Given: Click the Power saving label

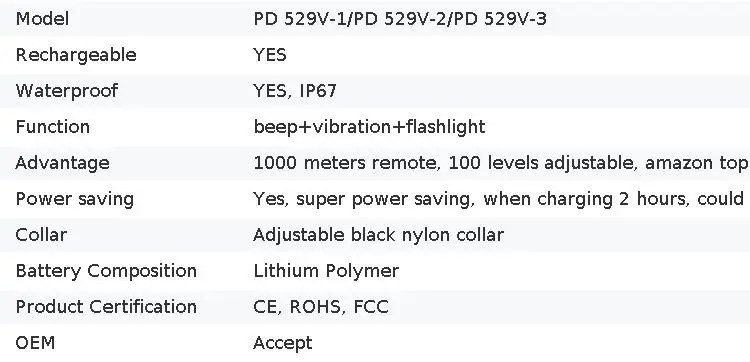Looking at the screenshot, I should [75, 199].
